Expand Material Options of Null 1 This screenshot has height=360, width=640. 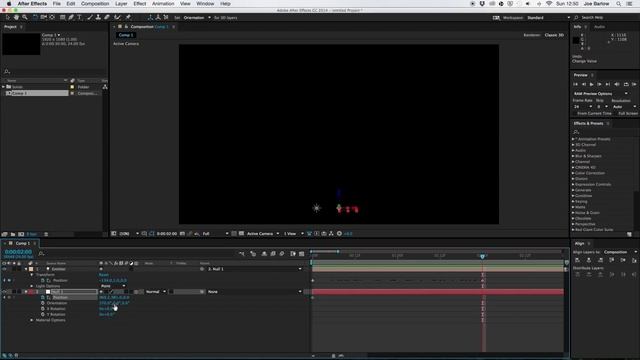tap(32, 320)
